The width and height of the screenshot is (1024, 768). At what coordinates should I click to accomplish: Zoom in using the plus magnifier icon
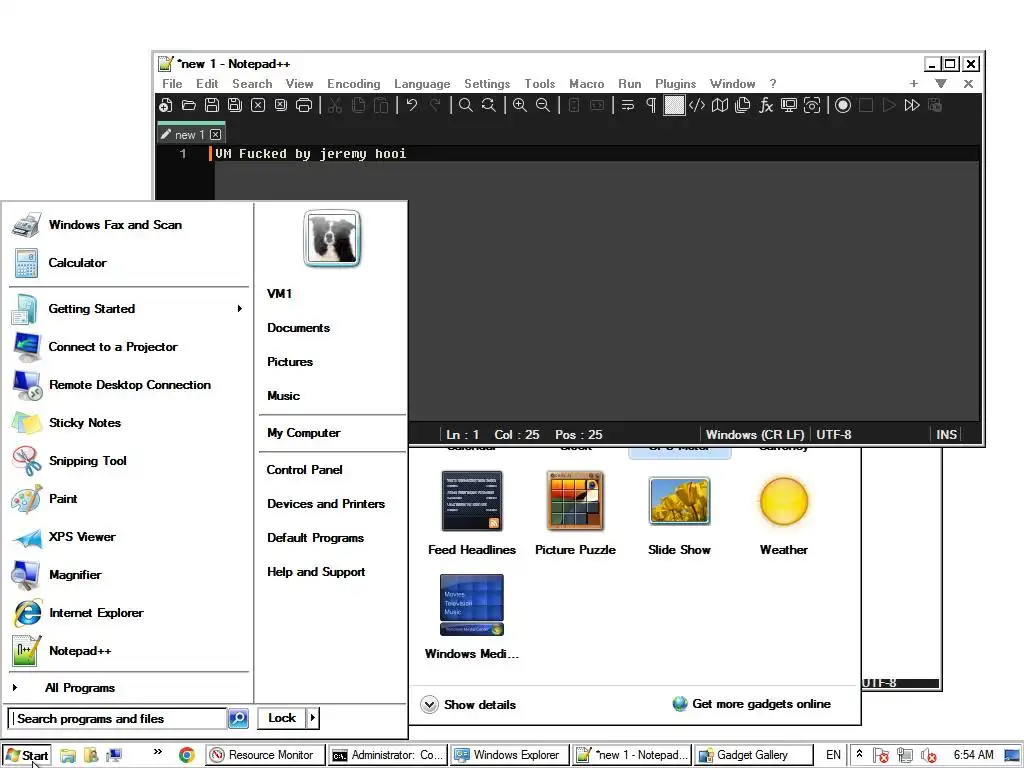[x=520, y=105]
